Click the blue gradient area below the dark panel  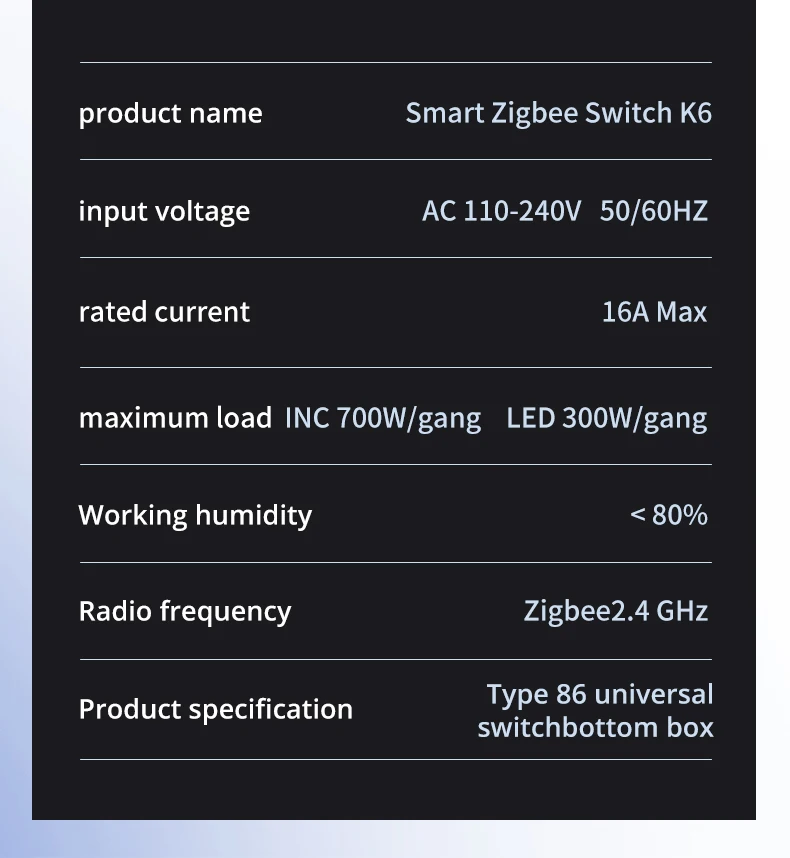[x=394, y=839]
